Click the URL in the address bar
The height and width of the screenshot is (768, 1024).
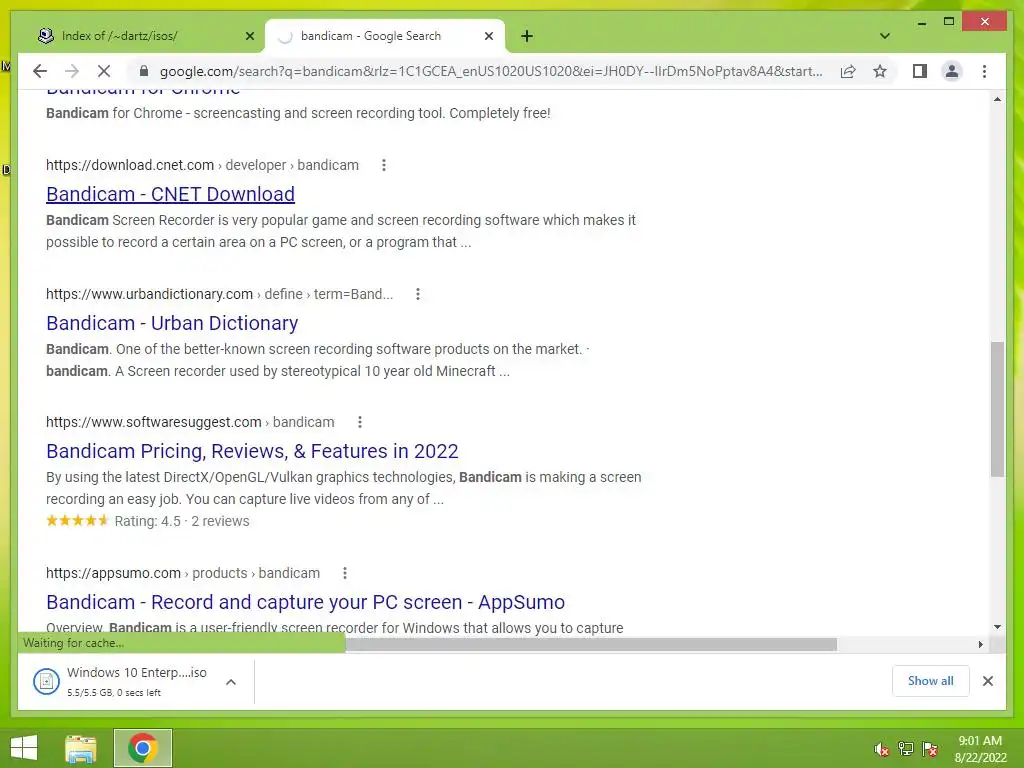[490, 71]
